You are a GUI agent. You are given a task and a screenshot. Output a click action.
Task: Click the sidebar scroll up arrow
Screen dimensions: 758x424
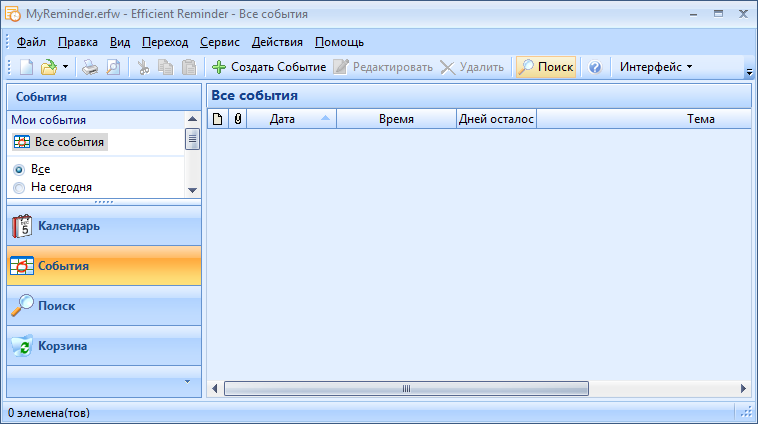[x=192, y=119]
